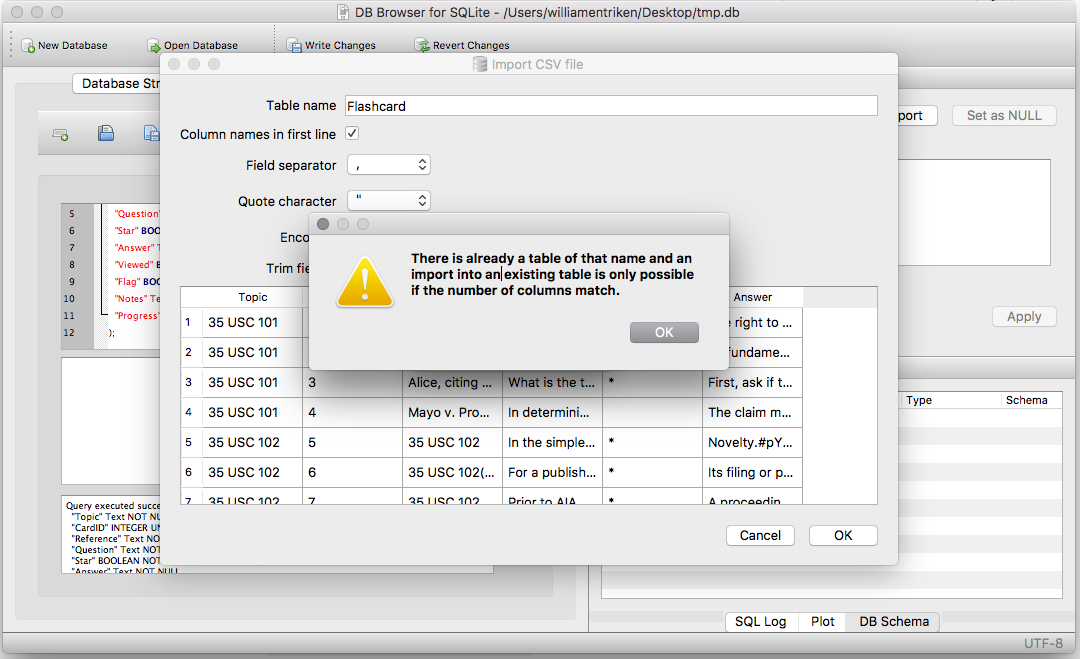Select 'In the simple...' cell in row 5
The image size is (1080, 659).
click(552, 443)
